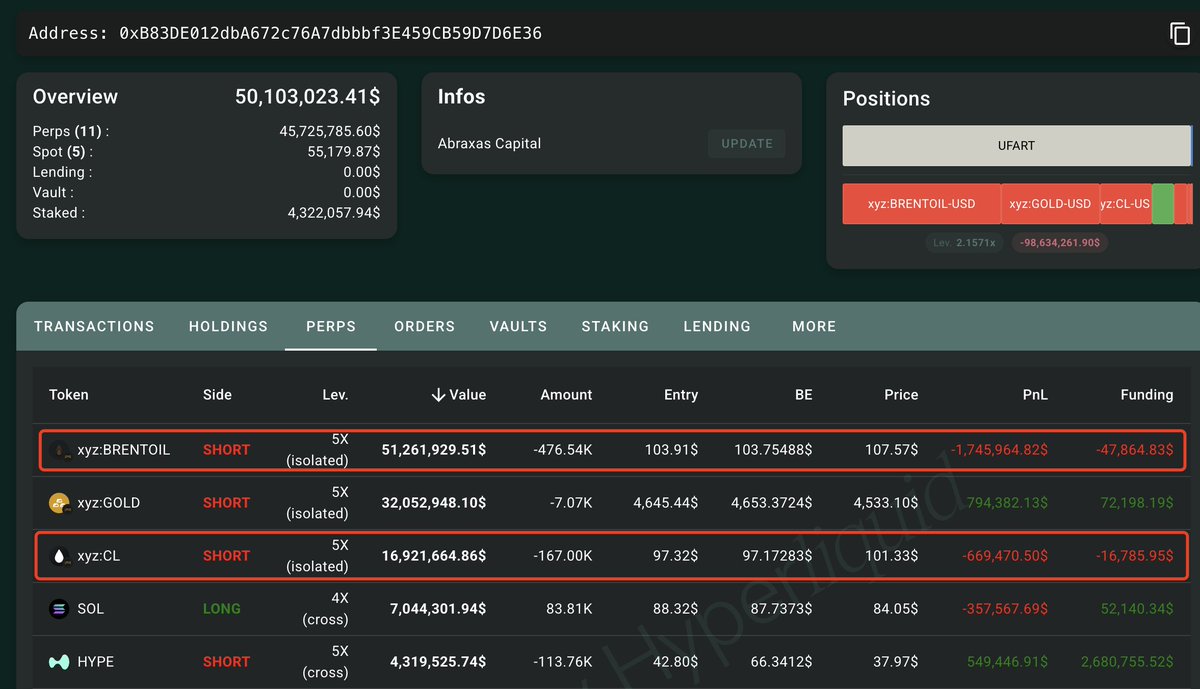The image size is (1200, 689).
Task: Click the xyz:GOLD-USD position segment
Action: (1049, 204)
